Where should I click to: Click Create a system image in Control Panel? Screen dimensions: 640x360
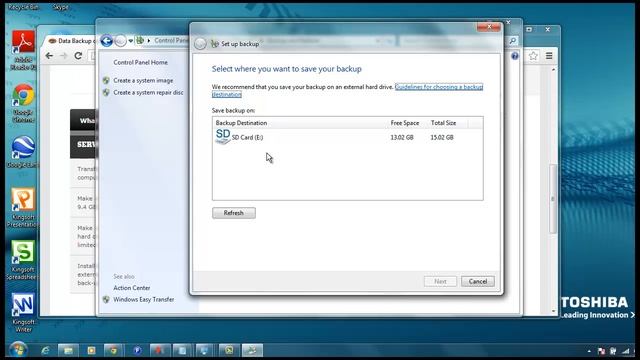(143, 80)
